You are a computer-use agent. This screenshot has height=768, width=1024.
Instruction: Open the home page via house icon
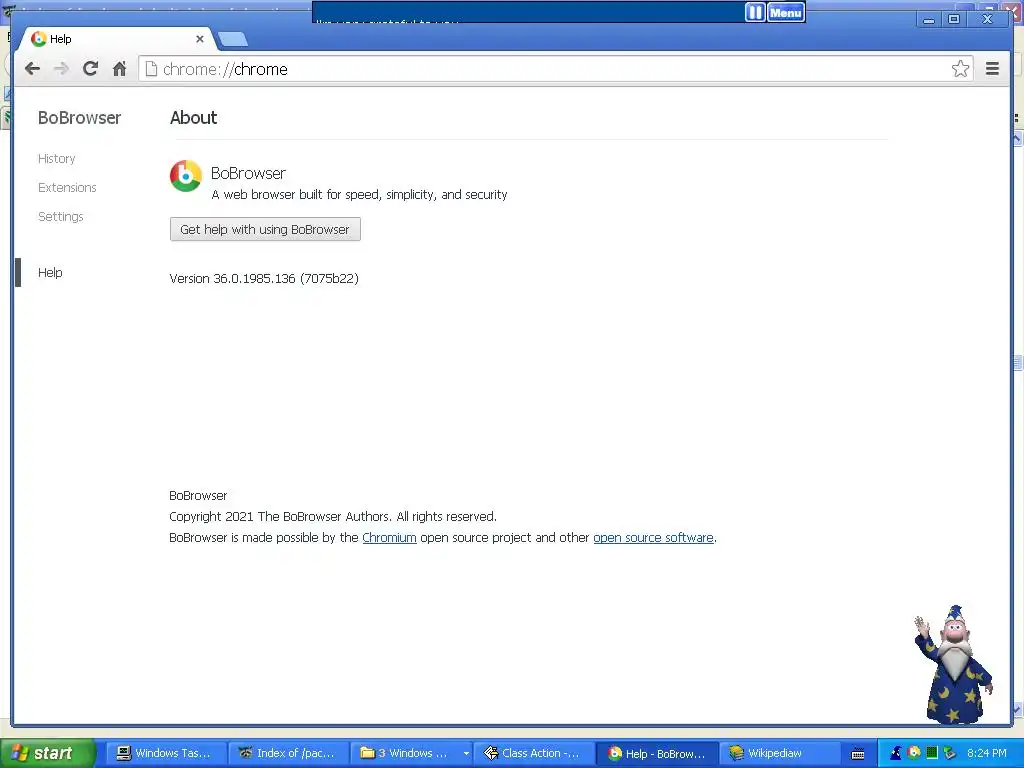[119, 69]
